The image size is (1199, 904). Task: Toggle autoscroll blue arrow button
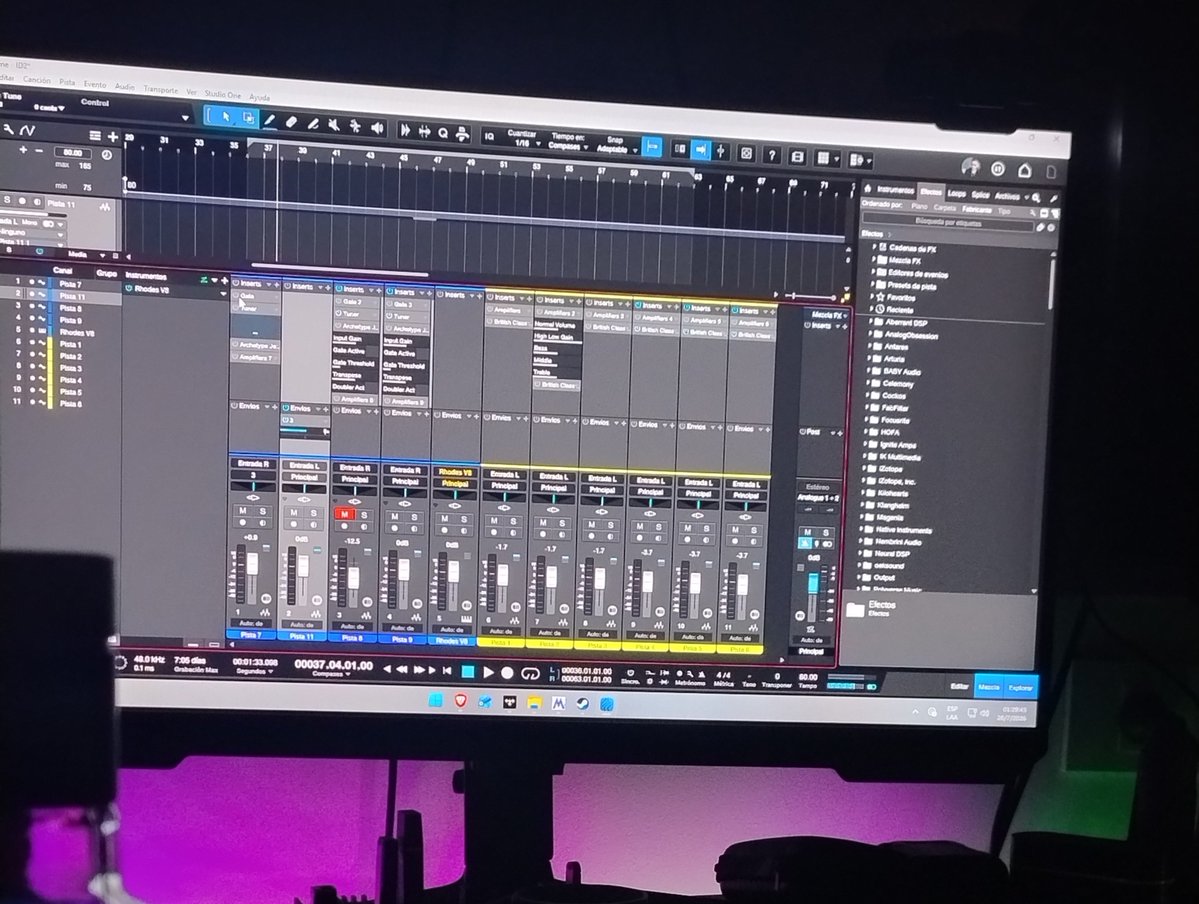point(700,151)
